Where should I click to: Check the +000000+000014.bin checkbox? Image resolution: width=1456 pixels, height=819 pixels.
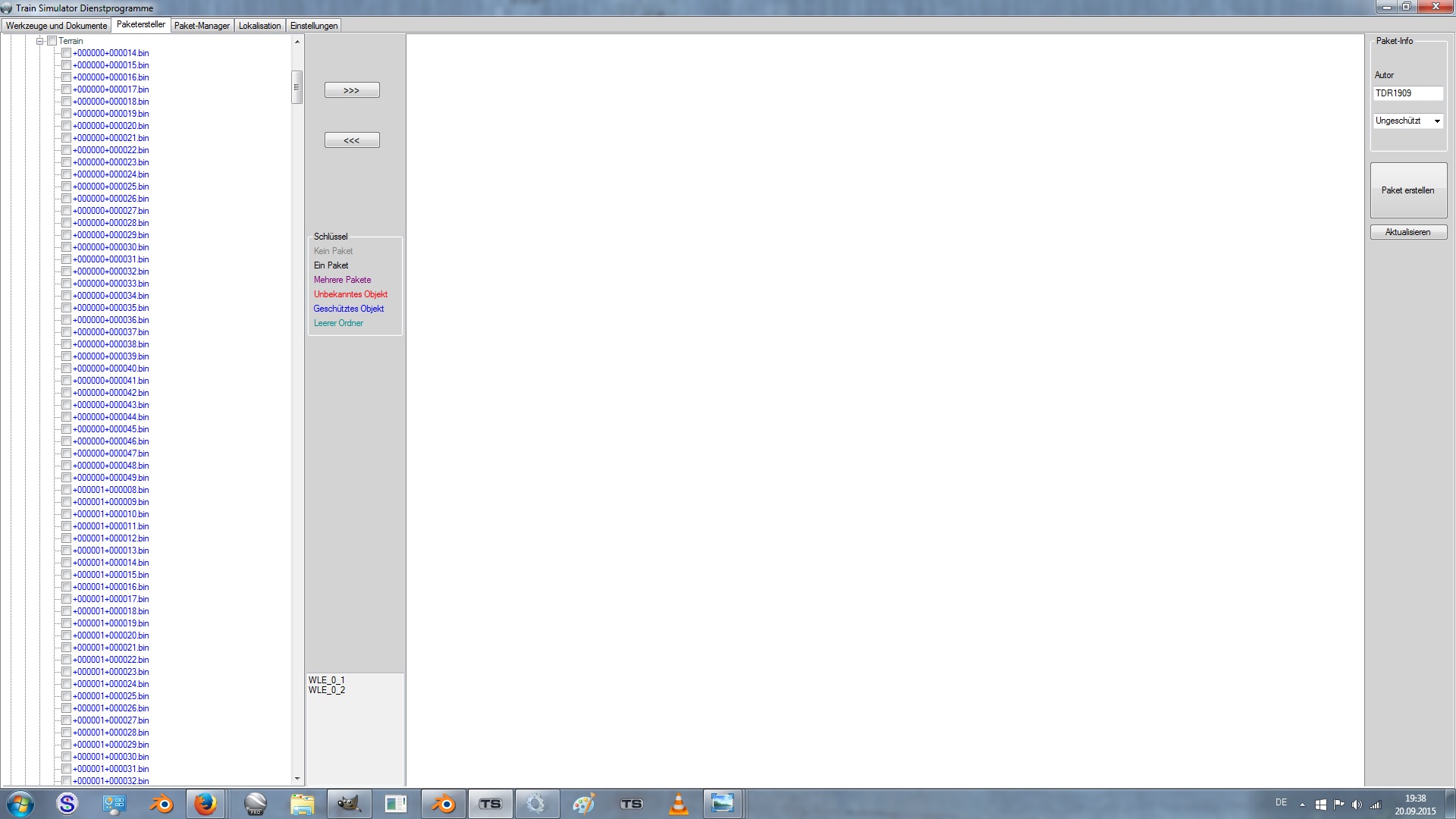[x=66, y=53]
